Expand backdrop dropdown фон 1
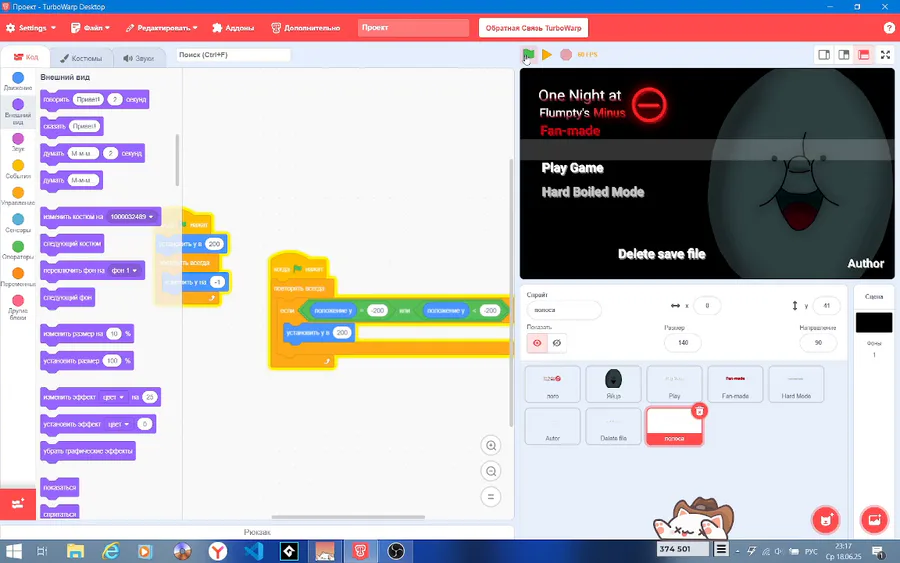The width and height of the screenshot is (900, 563). pyautogui.click(x=125, y=270)
